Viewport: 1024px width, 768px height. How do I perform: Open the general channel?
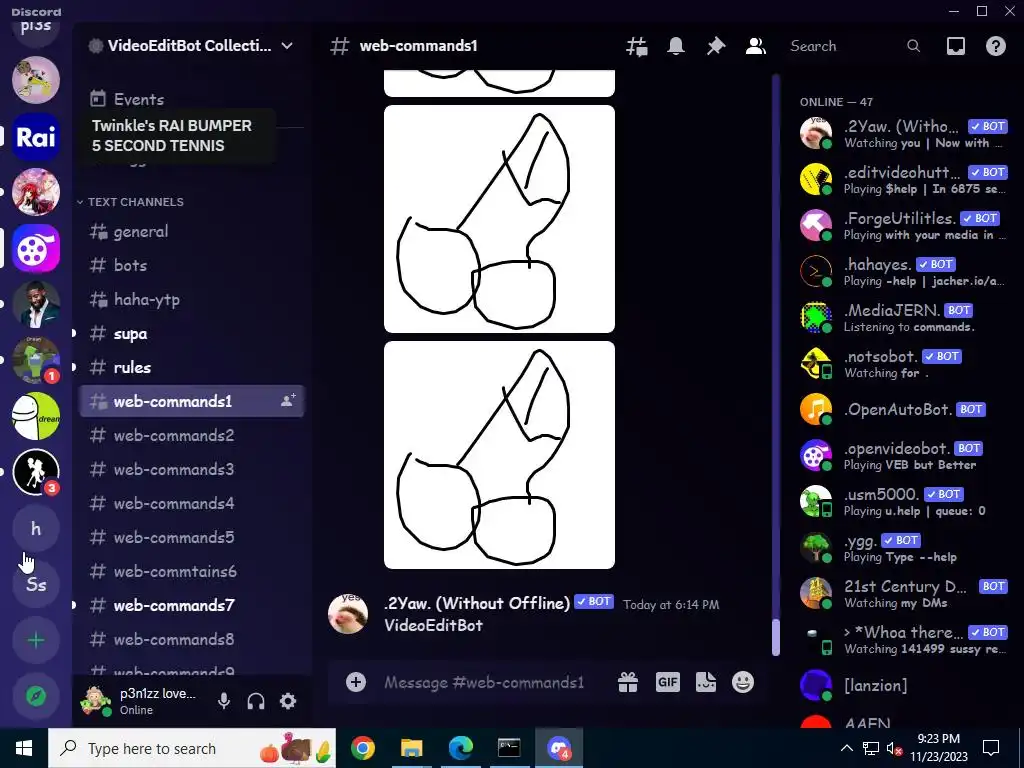(x=191, y=231)
